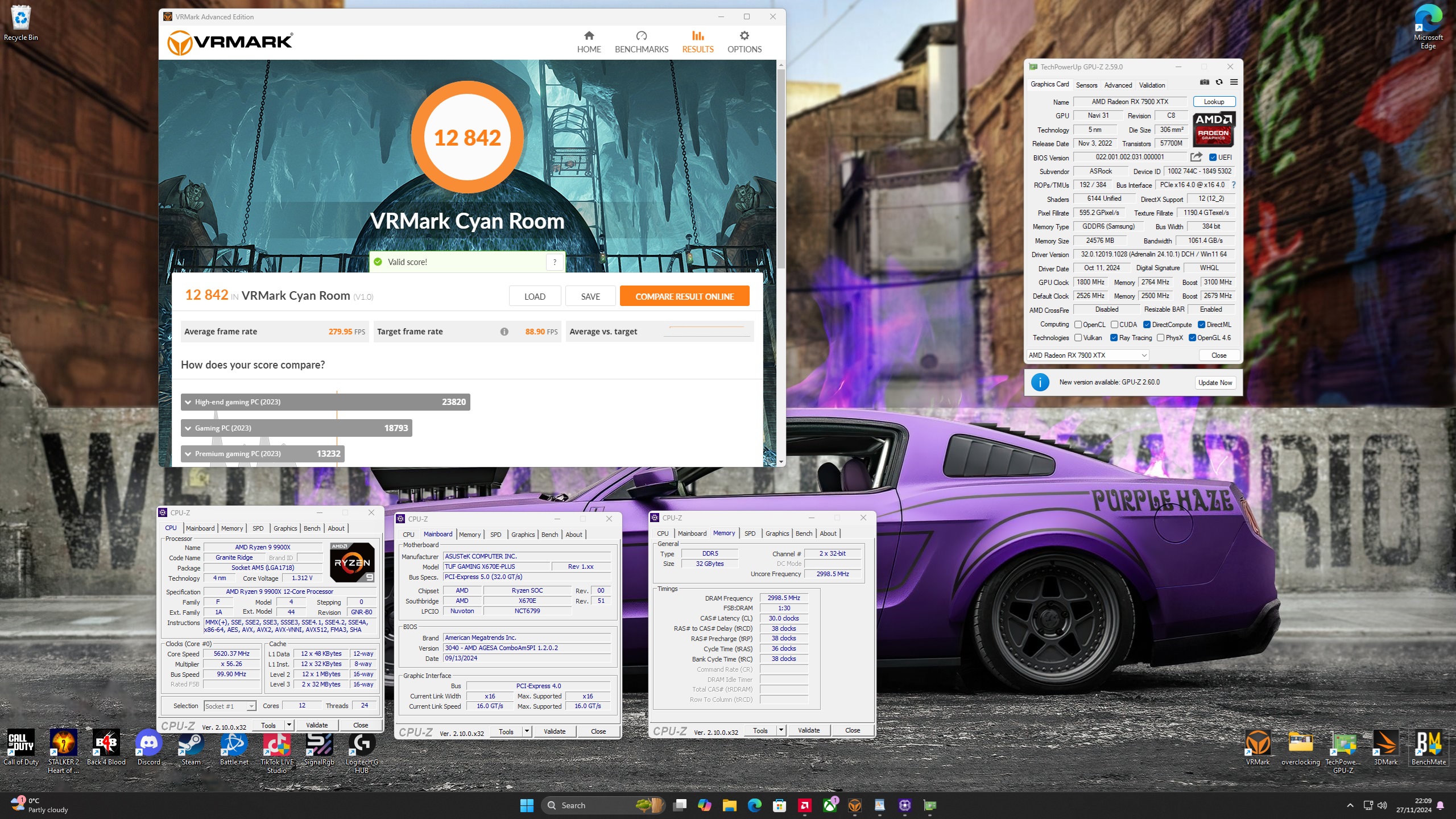Switch to the Sensors tab in GPU-Z
Screen dimensions: 1456x819
[x=1086, y=85]
